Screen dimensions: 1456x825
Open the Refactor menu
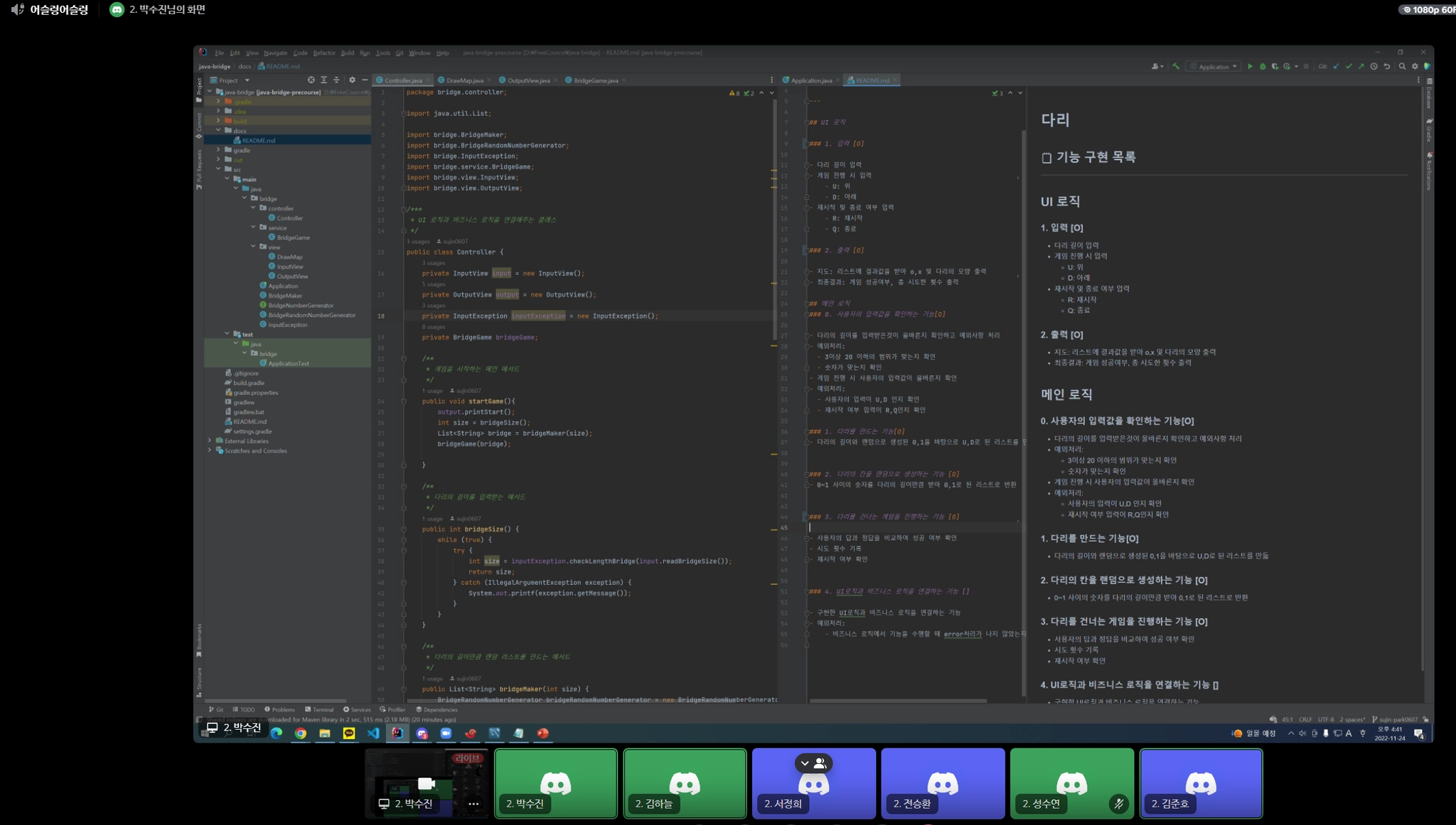point(323,53)
